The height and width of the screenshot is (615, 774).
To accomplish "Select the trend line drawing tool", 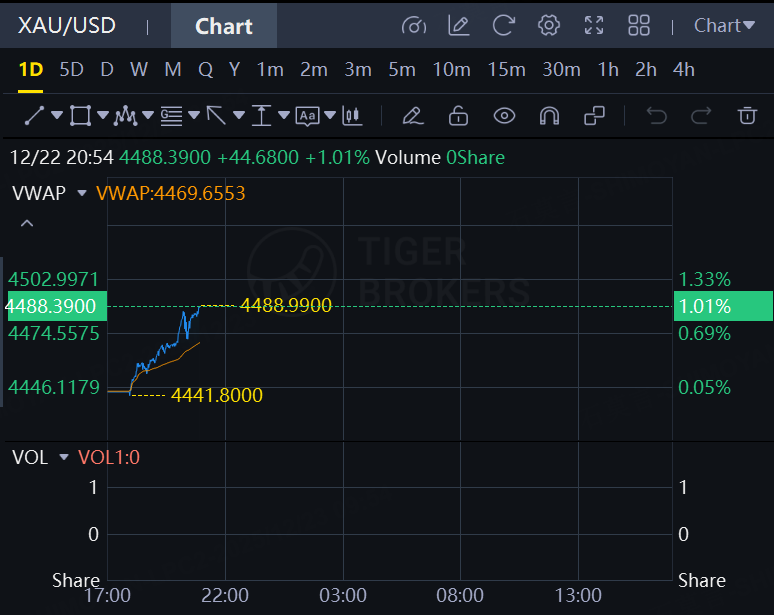I will click(x=34, y=116).
